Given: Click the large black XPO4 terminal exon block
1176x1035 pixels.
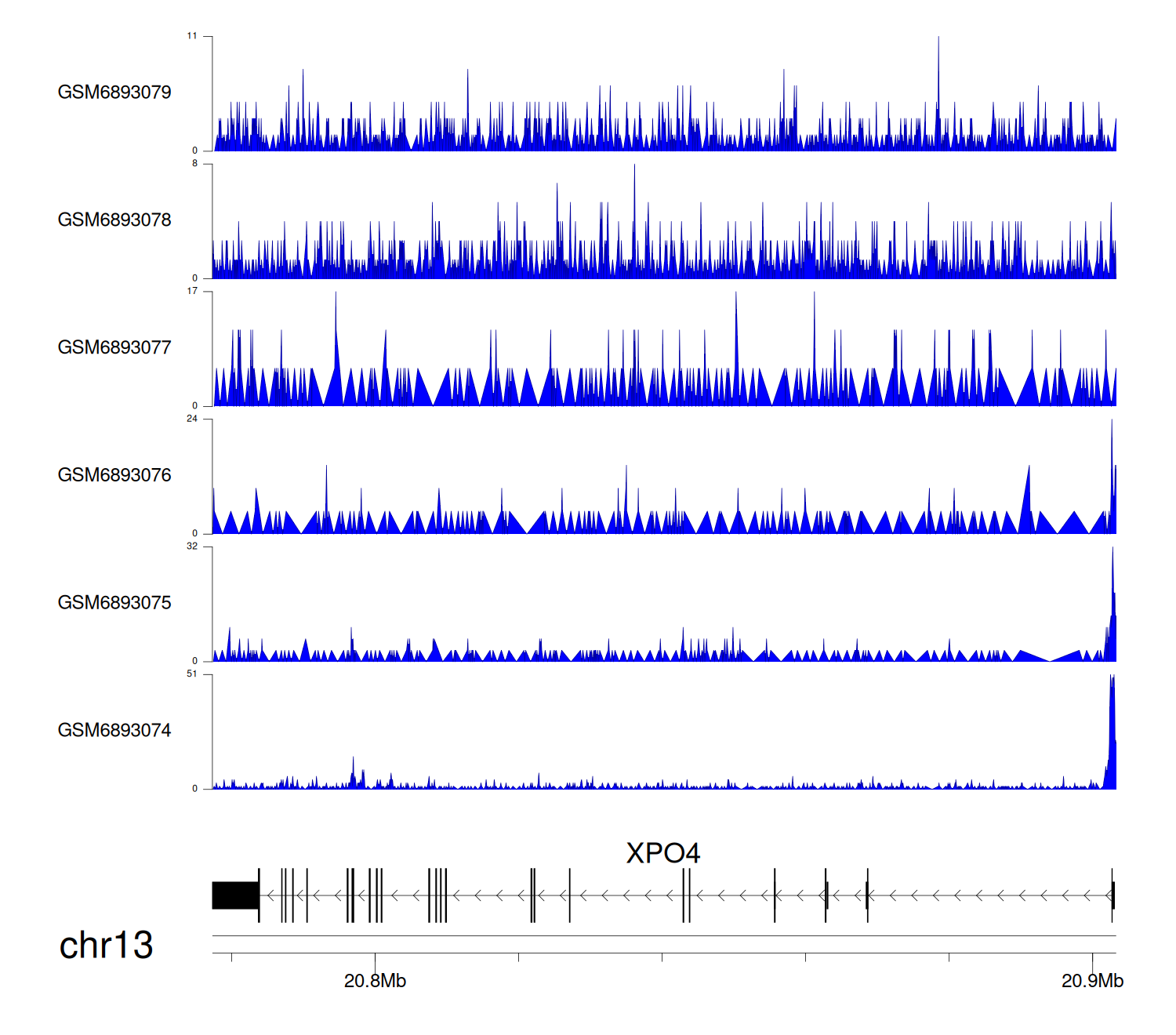Looking at the screenshot, I should 235,895.
